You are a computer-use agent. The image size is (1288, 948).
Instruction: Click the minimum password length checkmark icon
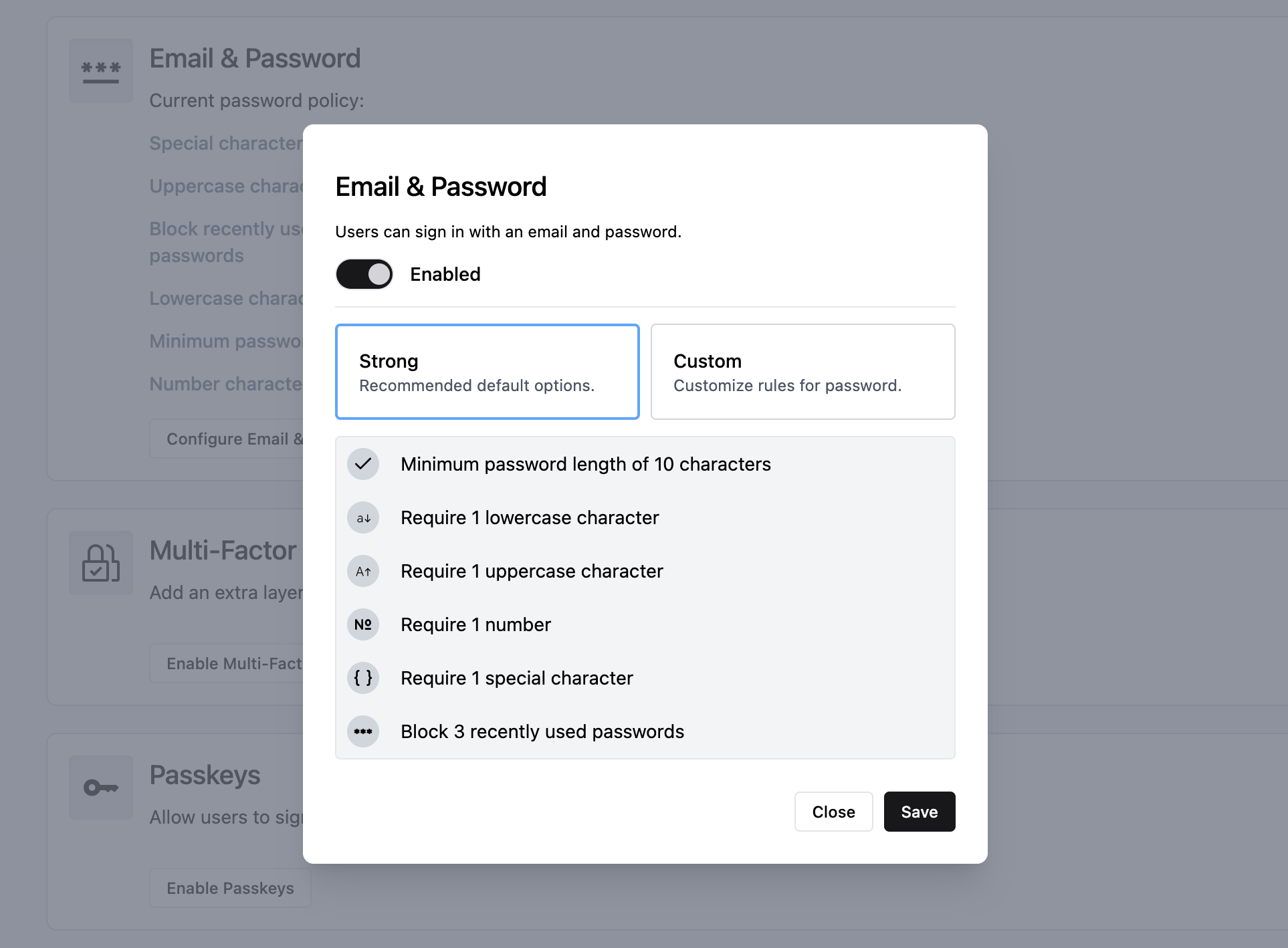point(363,463)
